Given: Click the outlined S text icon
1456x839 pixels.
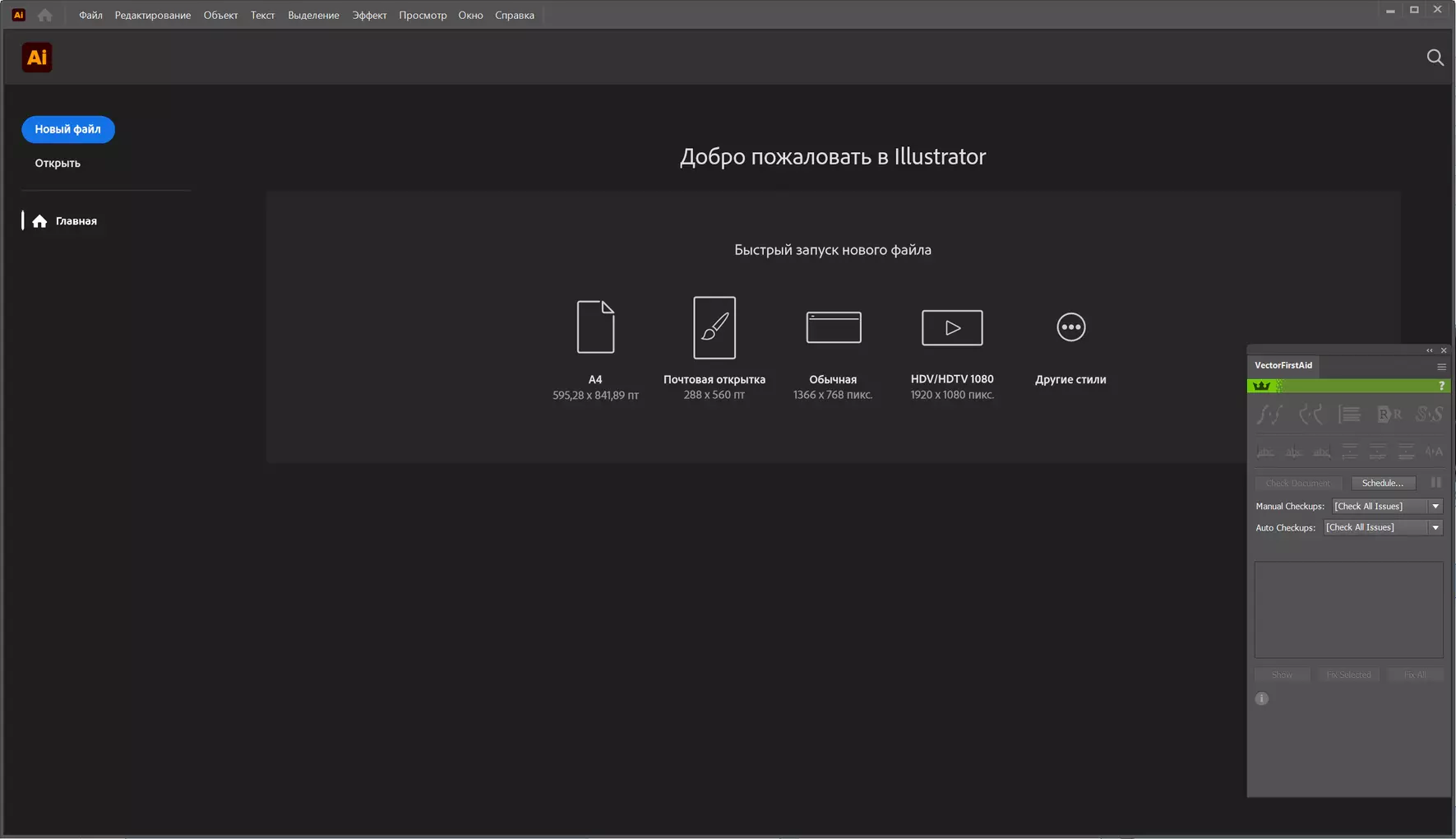Looking at the screenshot, I should (x=1429, y=415).
